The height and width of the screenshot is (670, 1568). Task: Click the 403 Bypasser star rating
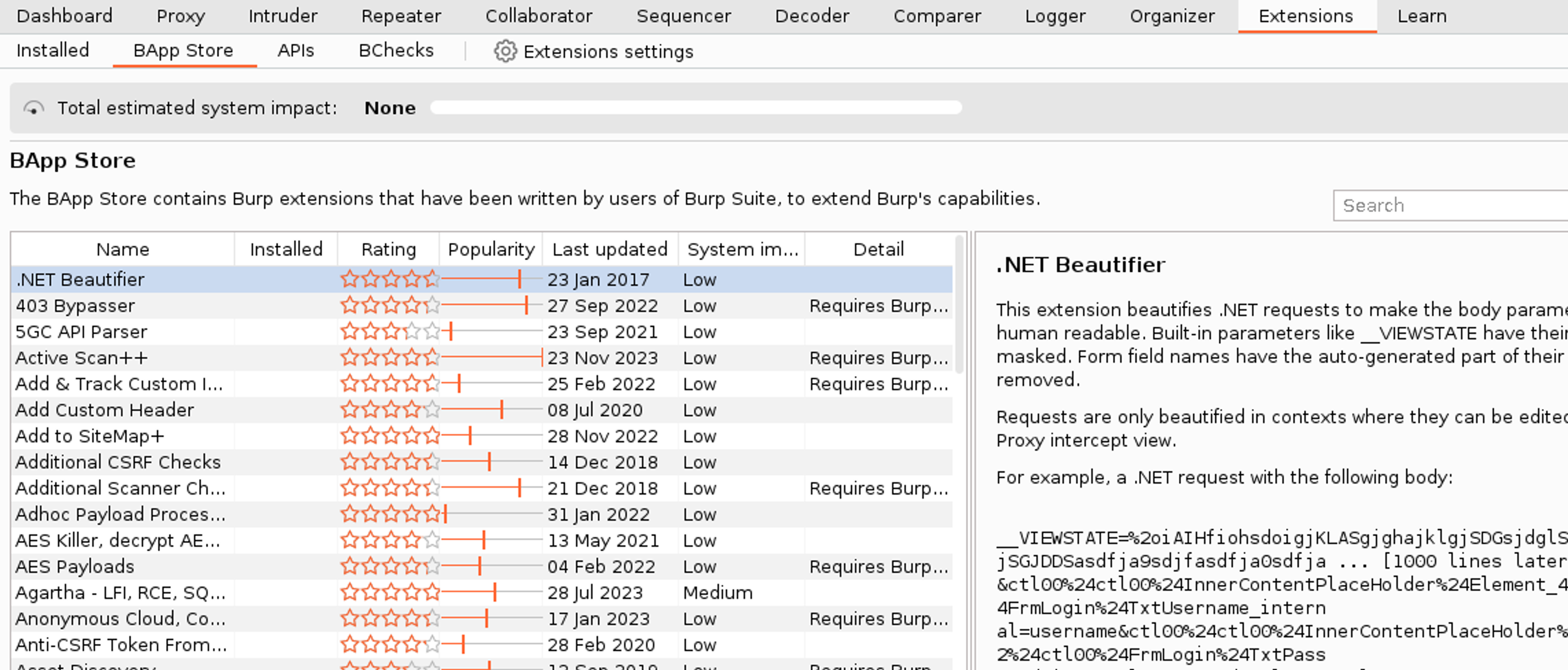[390, 305]
